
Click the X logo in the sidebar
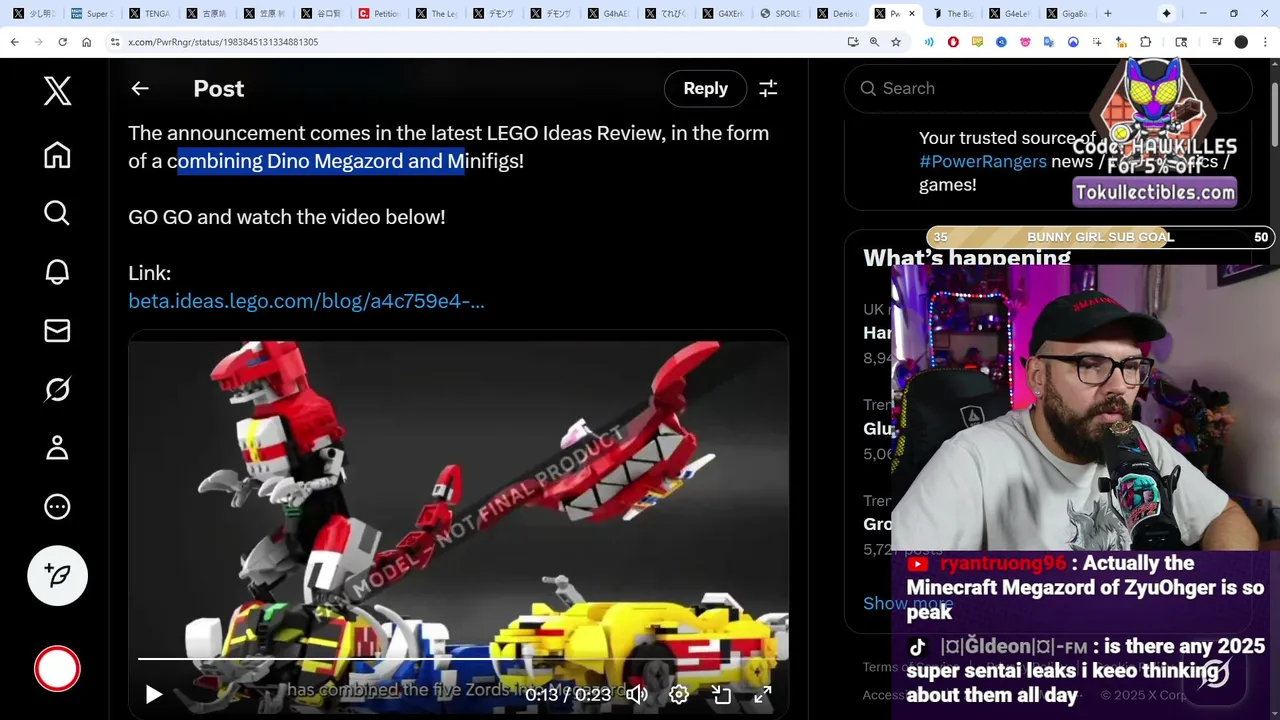click(x=57, y=91)
